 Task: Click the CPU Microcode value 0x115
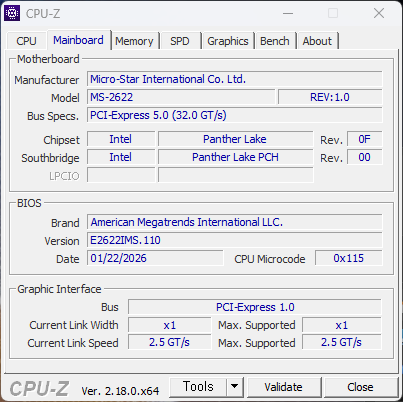click(349, 258)
